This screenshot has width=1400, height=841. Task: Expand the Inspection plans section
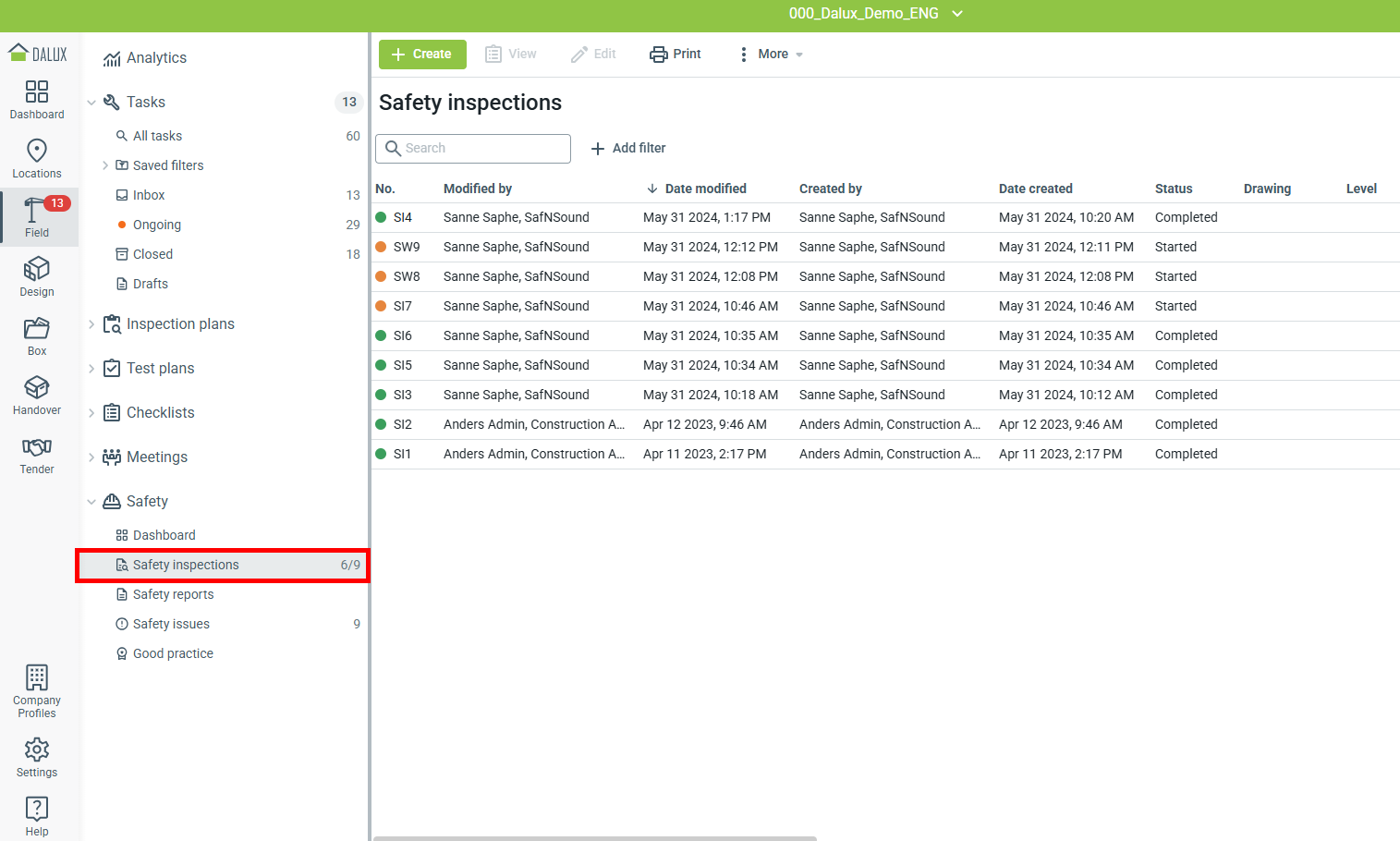(91, 324)
